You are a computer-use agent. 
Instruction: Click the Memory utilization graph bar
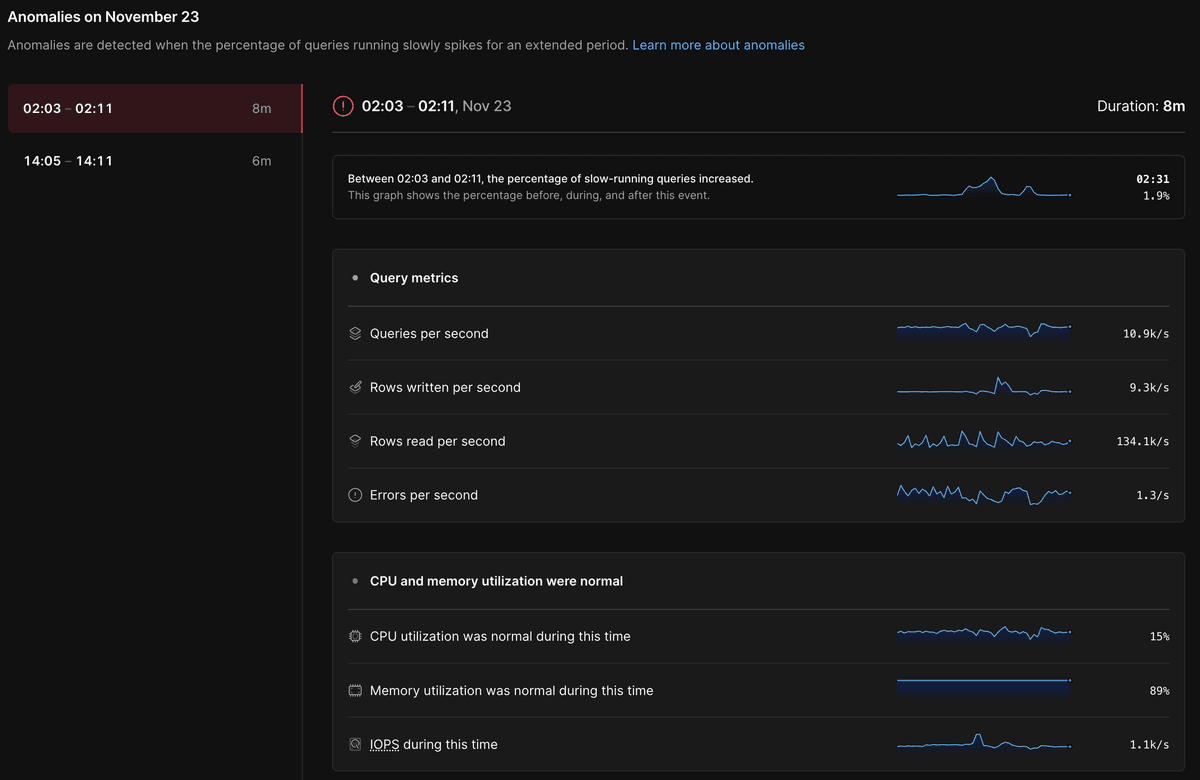(x=984, y=685)
